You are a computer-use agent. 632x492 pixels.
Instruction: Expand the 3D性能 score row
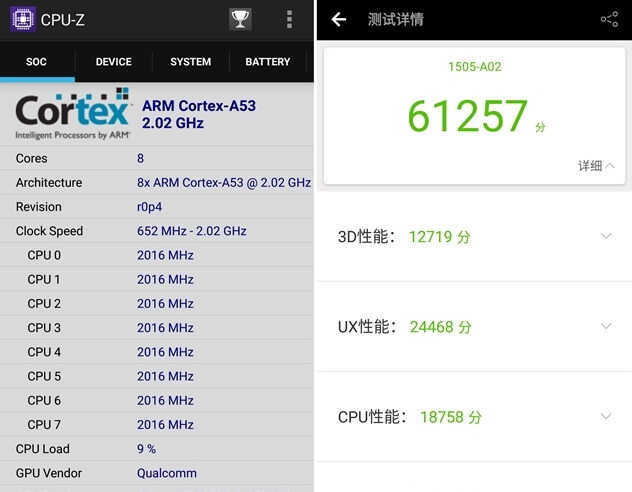605,237
